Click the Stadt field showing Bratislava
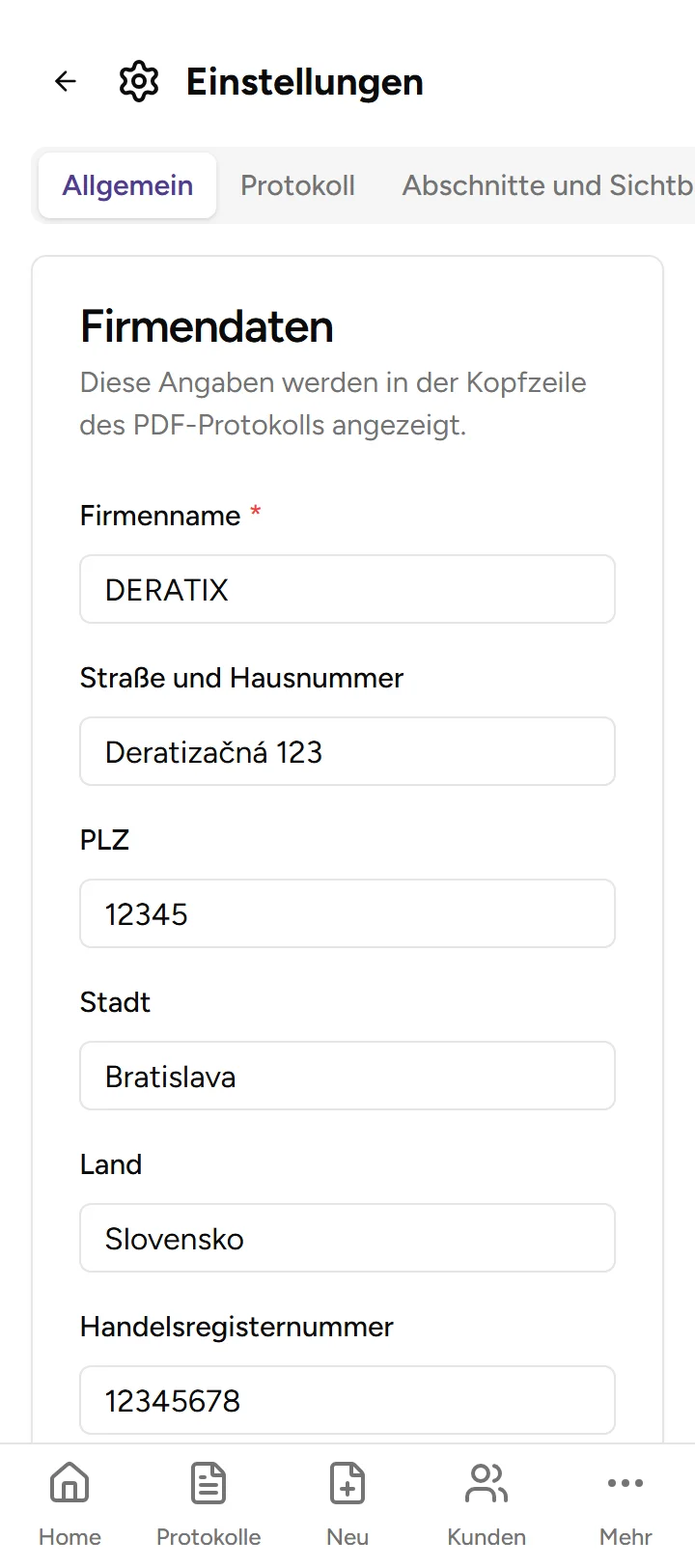 point(347,1076)
